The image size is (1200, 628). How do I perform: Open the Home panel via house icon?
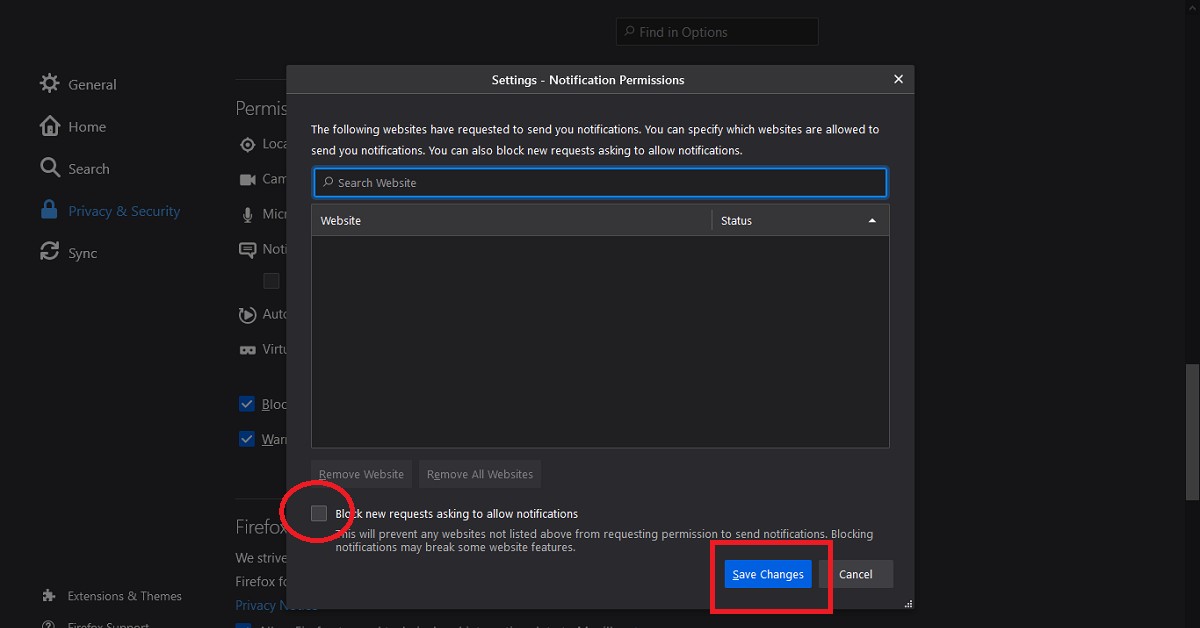49,126
